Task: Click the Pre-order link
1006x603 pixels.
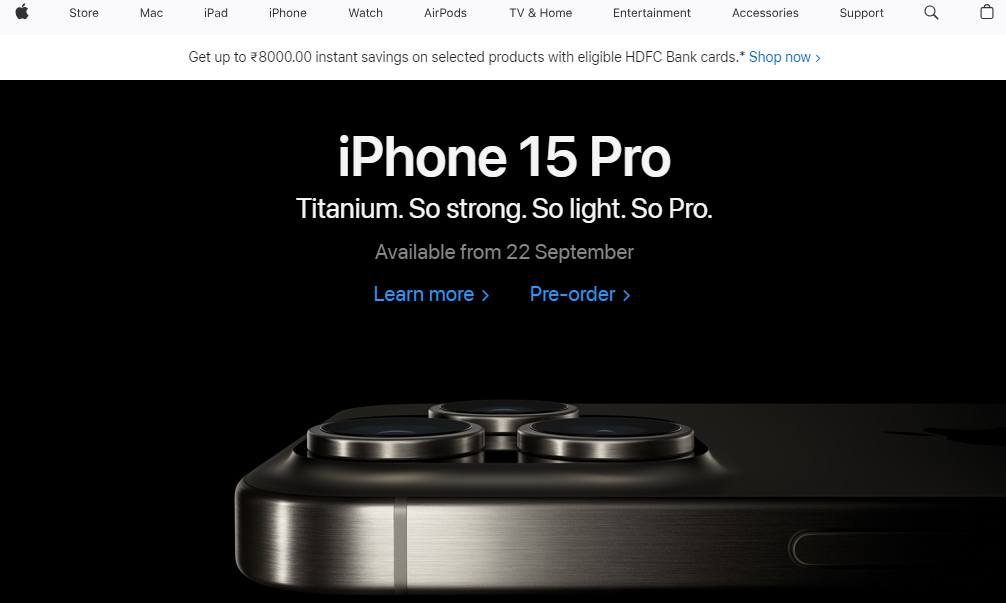Action: point(580,294)
